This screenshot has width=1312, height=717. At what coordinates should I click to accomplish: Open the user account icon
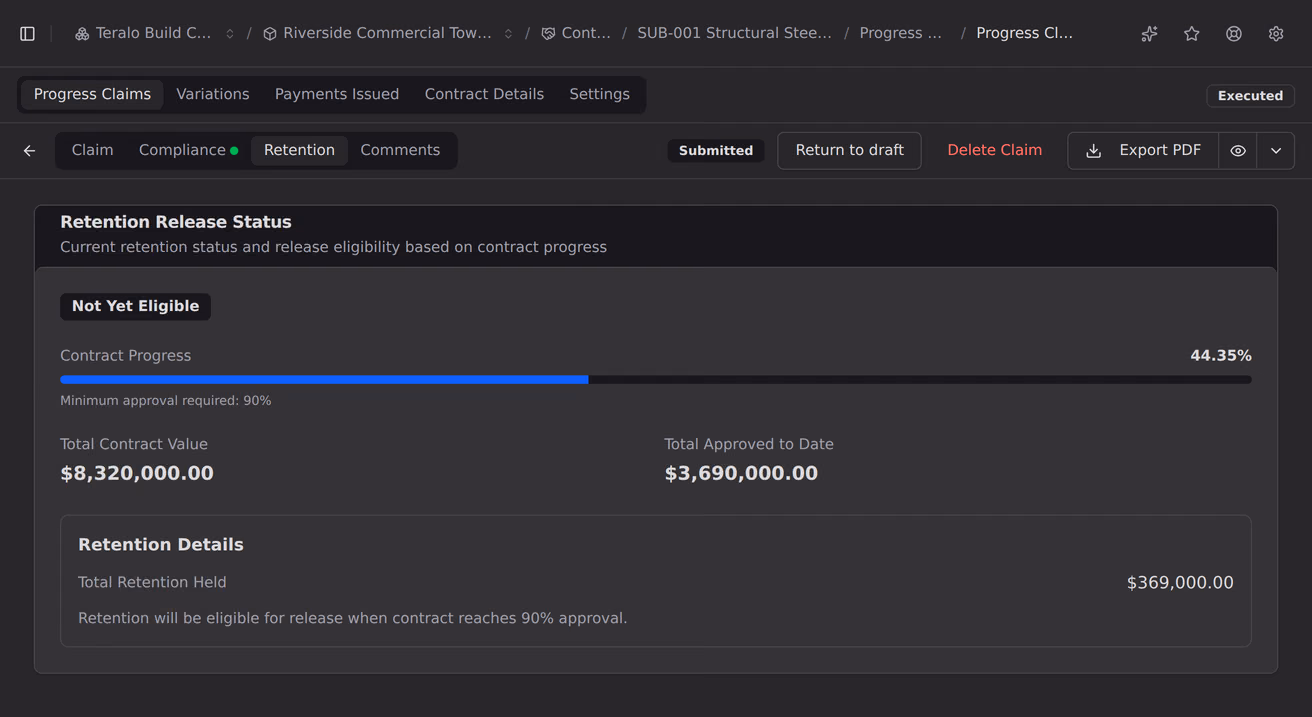tap(1234, 34)
